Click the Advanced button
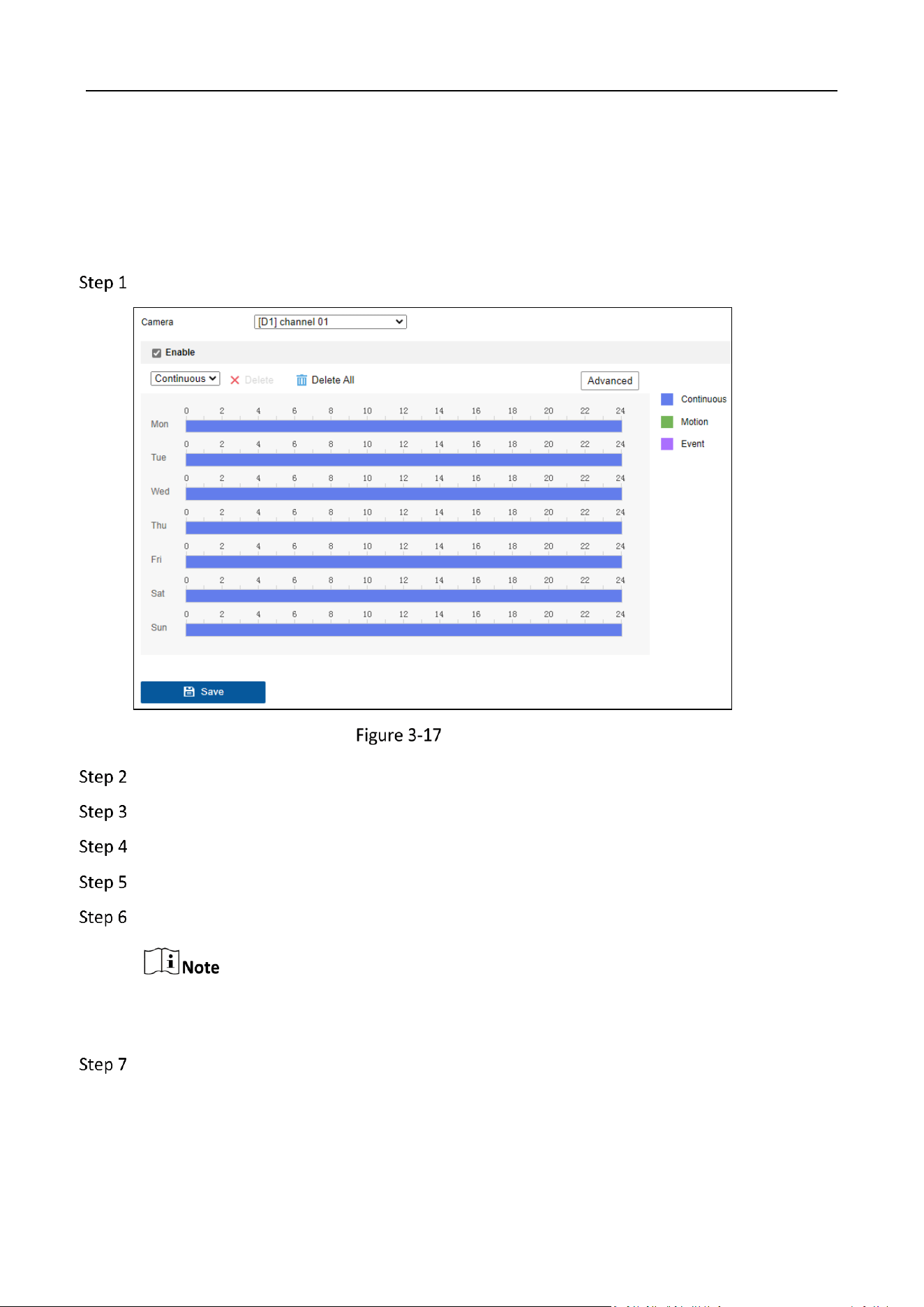 tap(610, 381)
